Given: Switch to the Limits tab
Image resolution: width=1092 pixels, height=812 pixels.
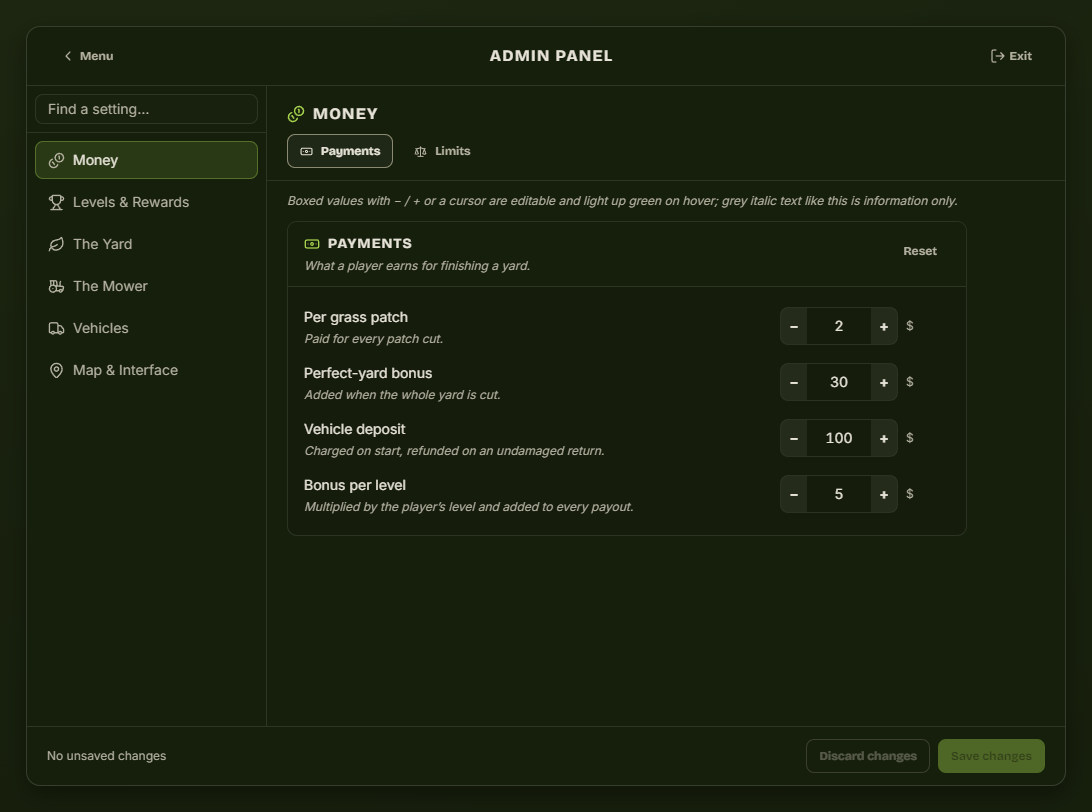Looking at the screenshot, I should click(442, 151).
